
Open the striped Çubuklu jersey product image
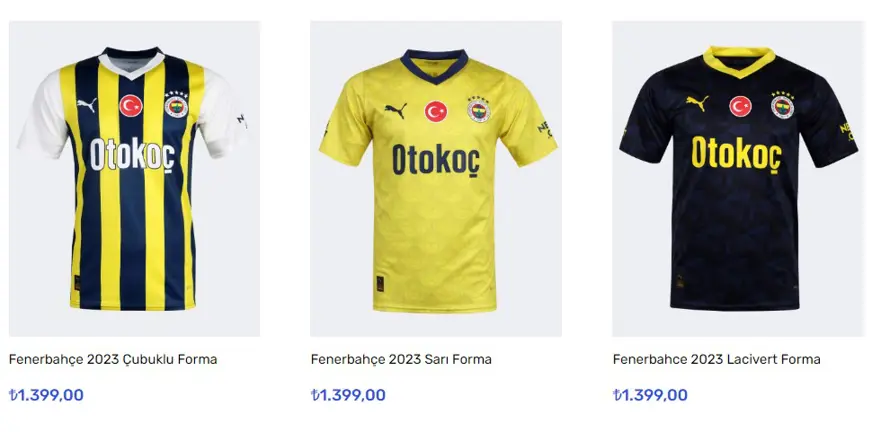pyautogui.click(x=134, y=180)
